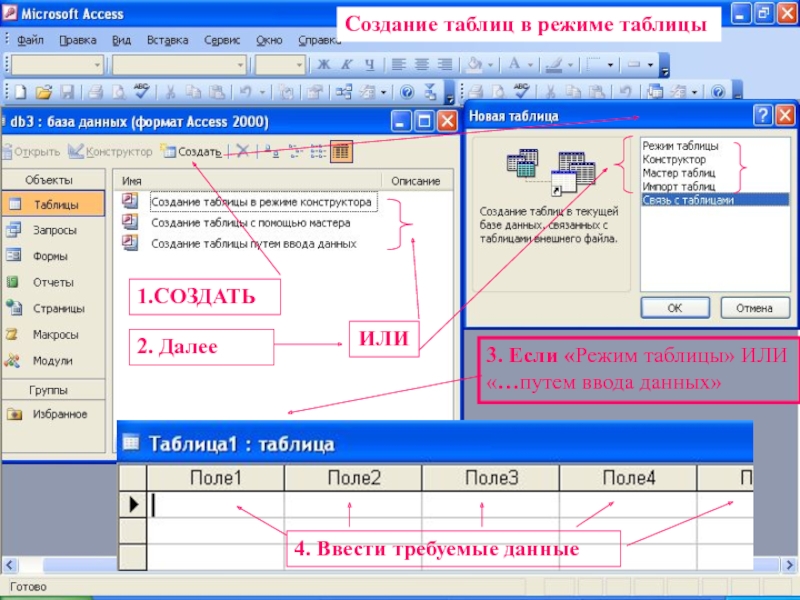
Task: Click the Print icon beside the Save icon
Action: point(95,92)
